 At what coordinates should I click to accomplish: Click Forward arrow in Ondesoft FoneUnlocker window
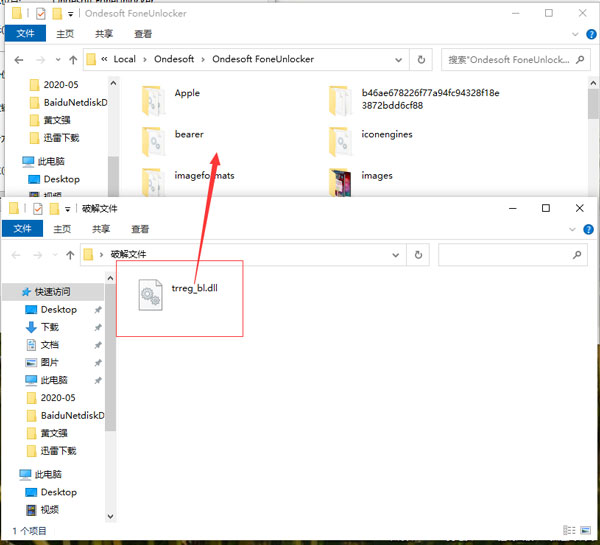point(40,60)
